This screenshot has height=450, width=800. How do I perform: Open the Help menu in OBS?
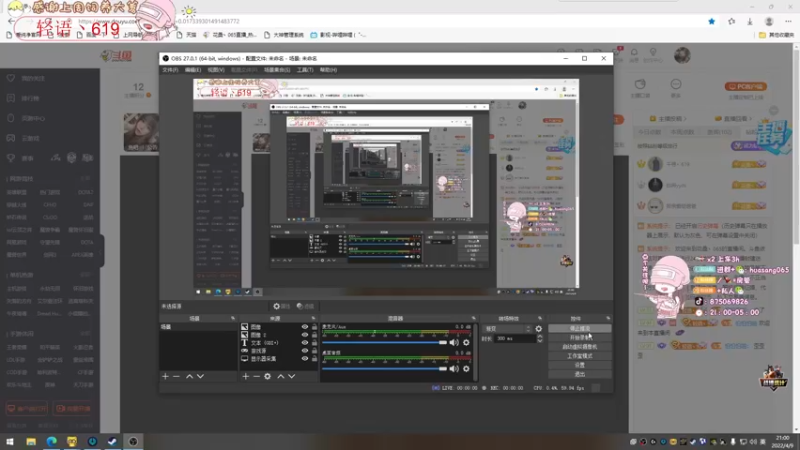tap(328, 70)
